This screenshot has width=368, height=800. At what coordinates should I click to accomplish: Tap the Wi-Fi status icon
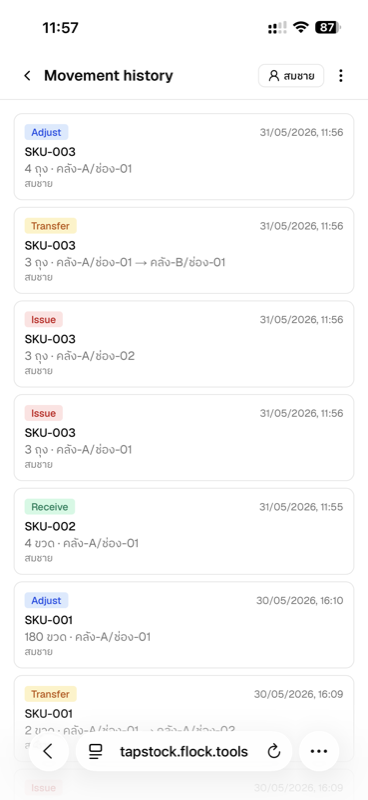tap(301, 27)
